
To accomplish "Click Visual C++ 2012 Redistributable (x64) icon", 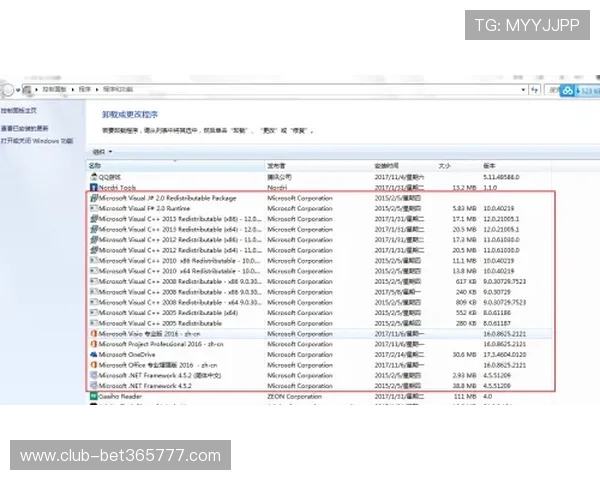I will click(x=94, y=250).
